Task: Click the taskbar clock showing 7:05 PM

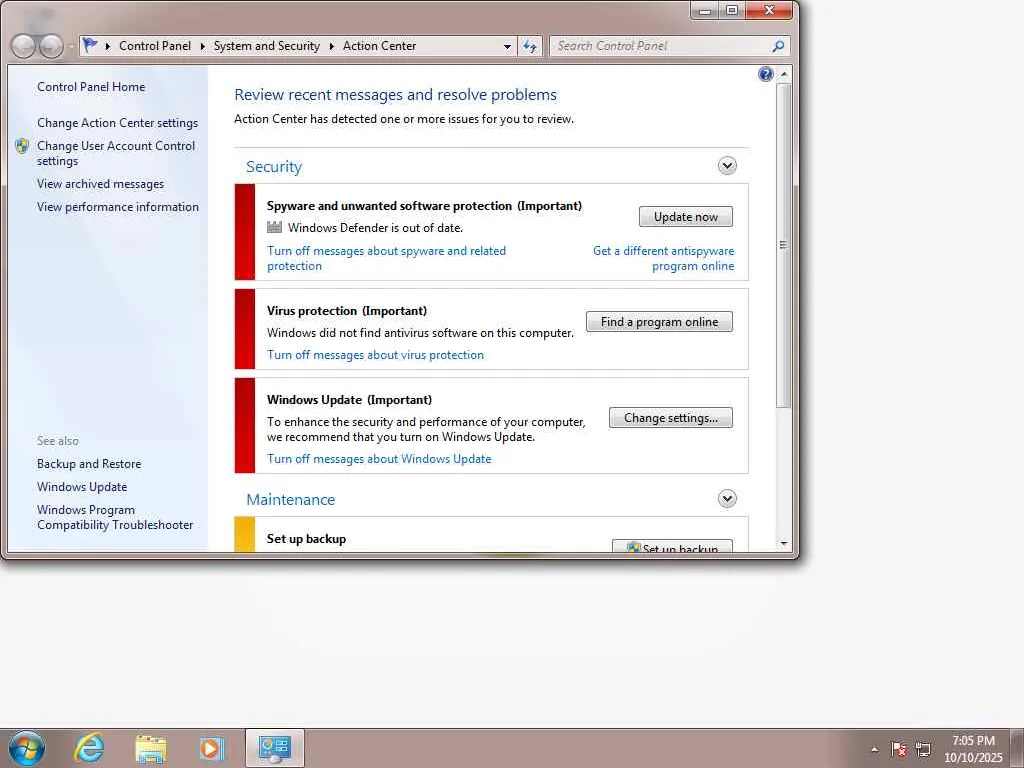Action: pyautogui.click(x=973, y=748)
